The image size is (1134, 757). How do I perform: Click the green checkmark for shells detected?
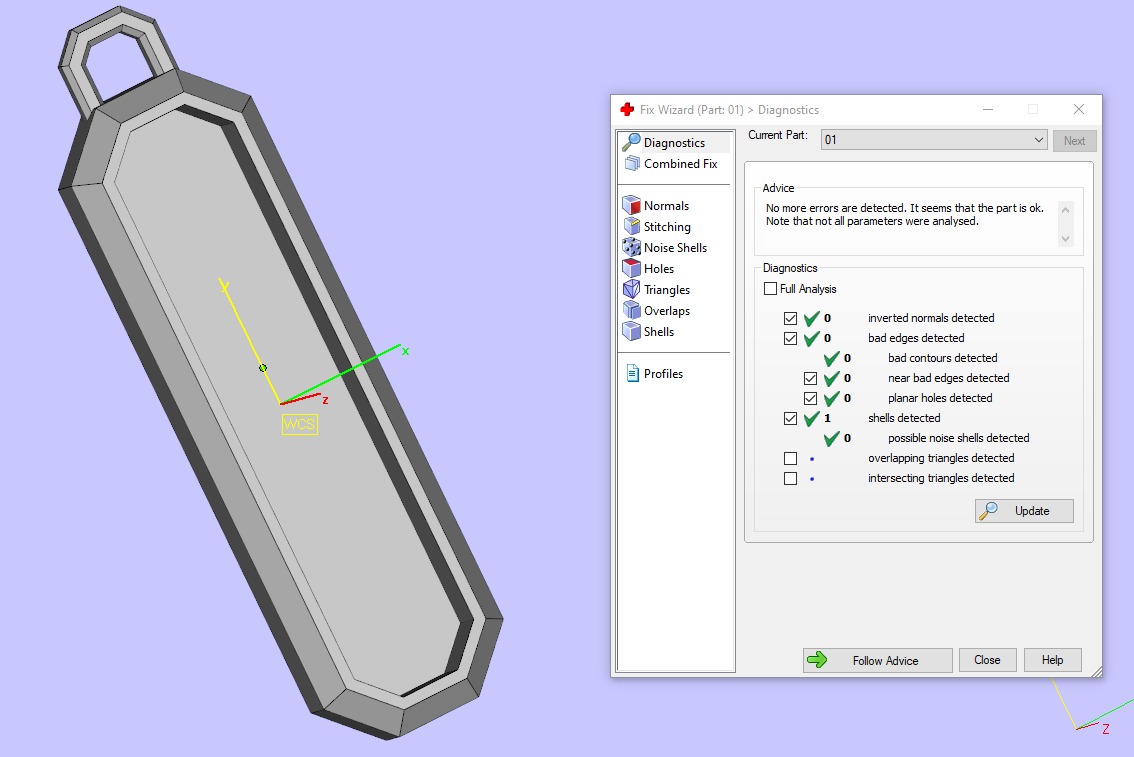811,418
